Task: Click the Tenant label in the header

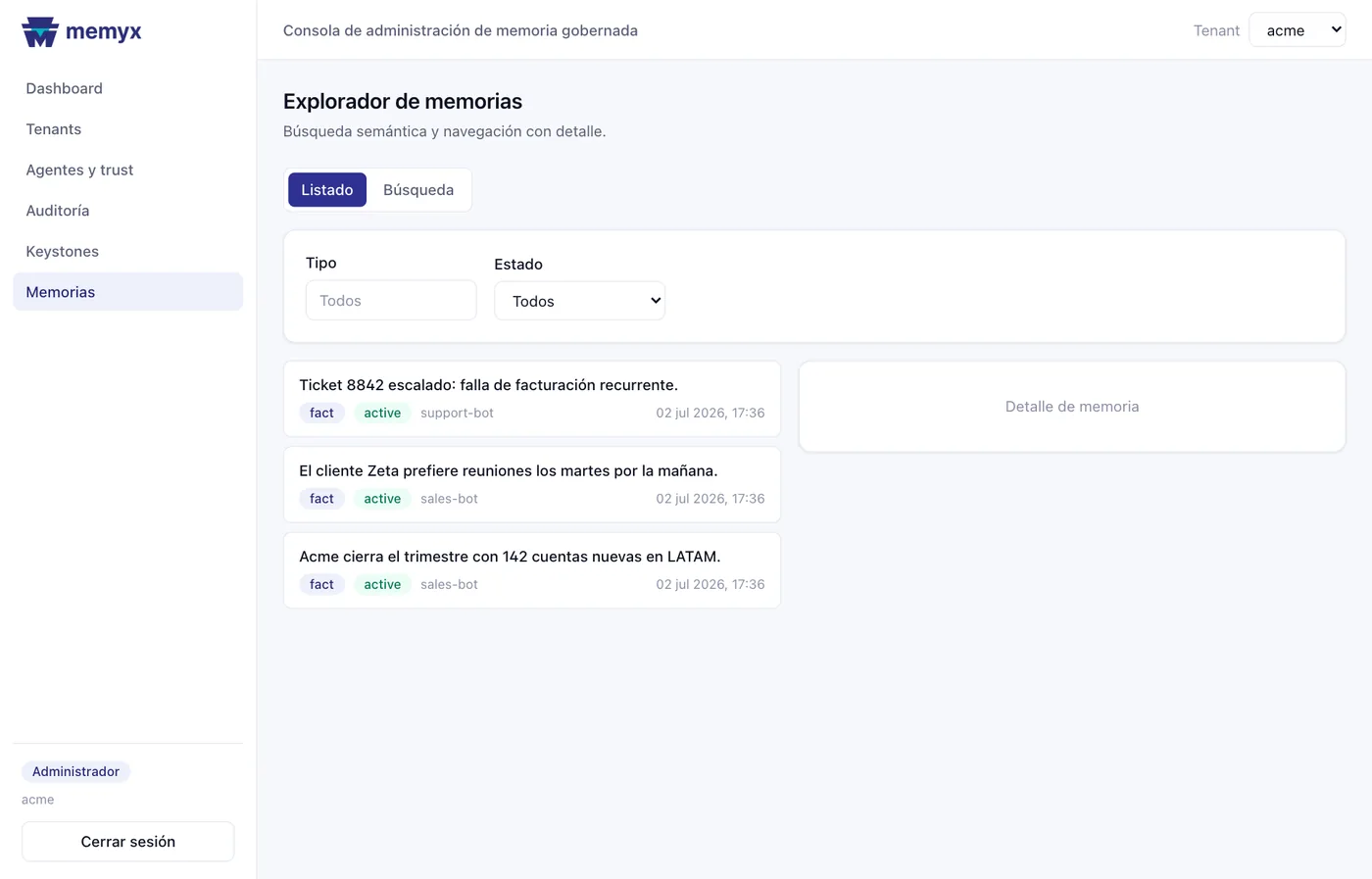Action: click(1216, 30)
